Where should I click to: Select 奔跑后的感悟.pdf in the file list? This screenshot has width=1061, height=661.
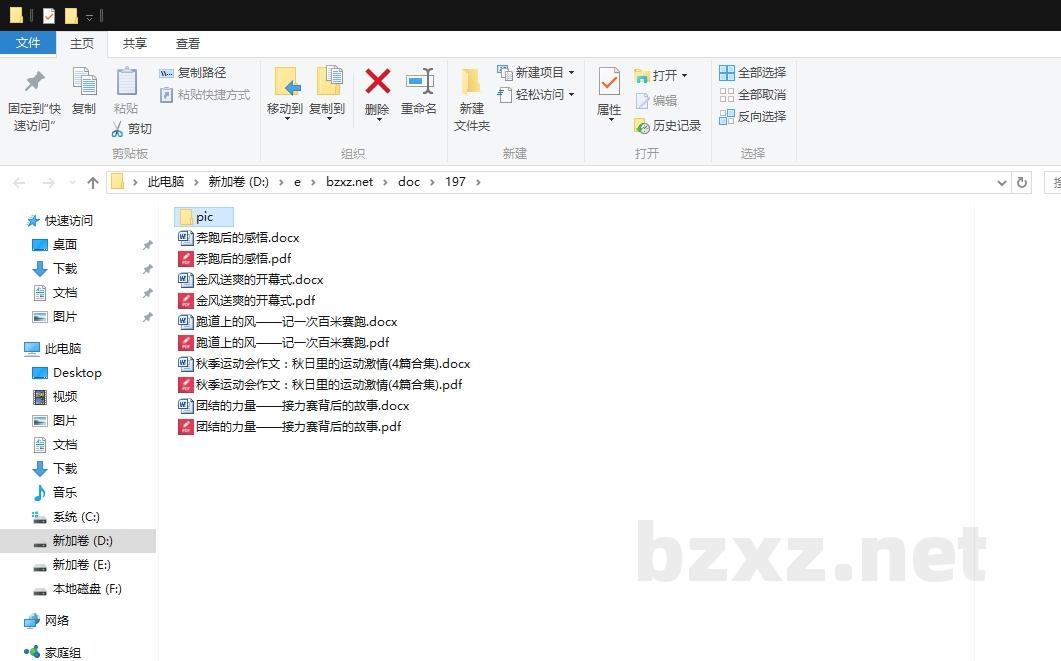243,258
